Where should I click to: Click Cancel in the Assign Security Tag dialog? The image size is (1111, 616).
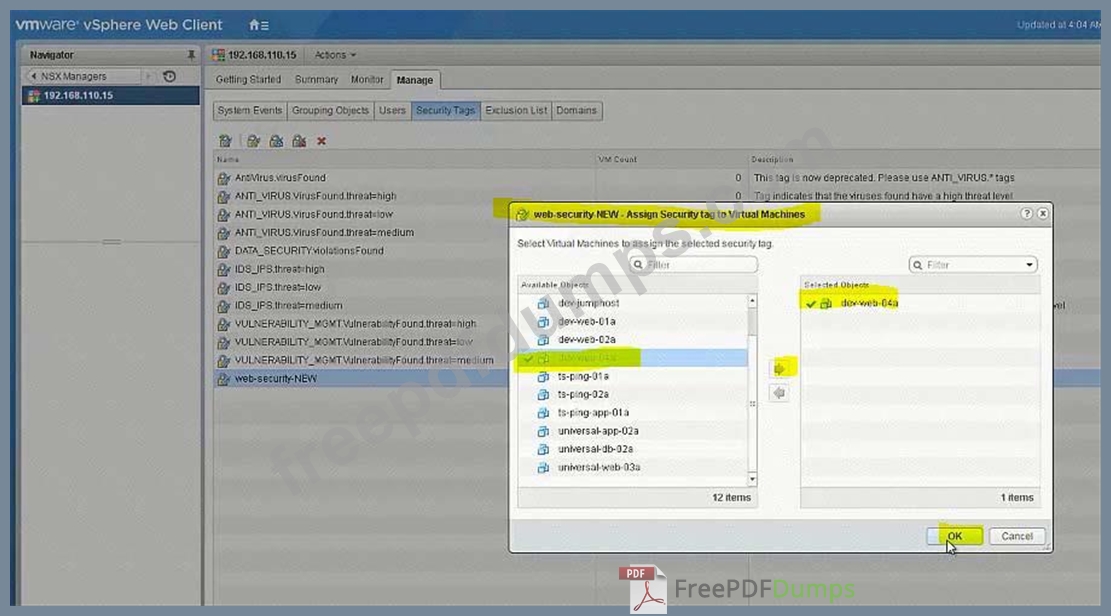pos(1017,536)
